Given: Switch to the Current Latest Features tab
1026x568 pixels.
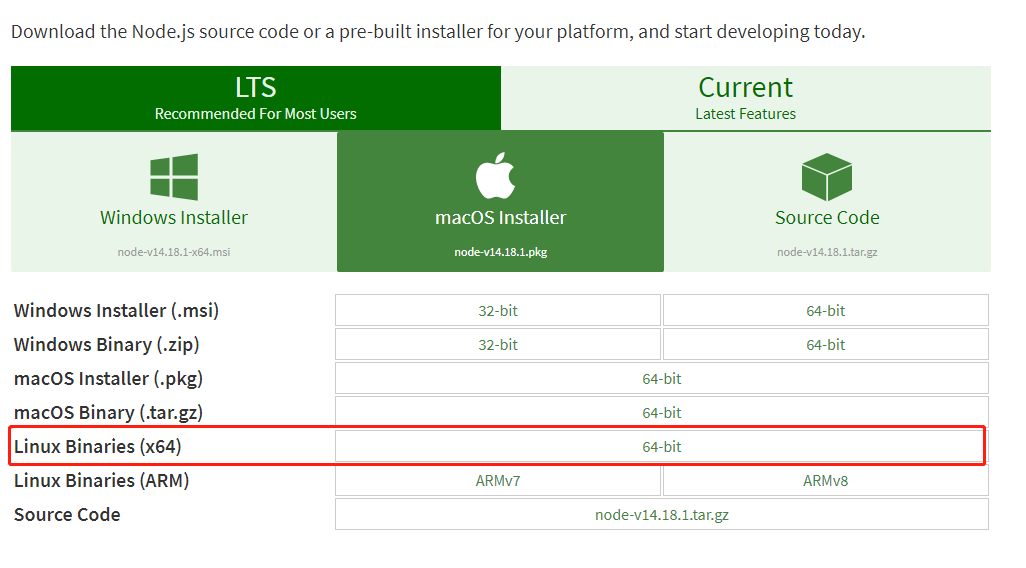Looking at the screenshot, I should 746,98.
